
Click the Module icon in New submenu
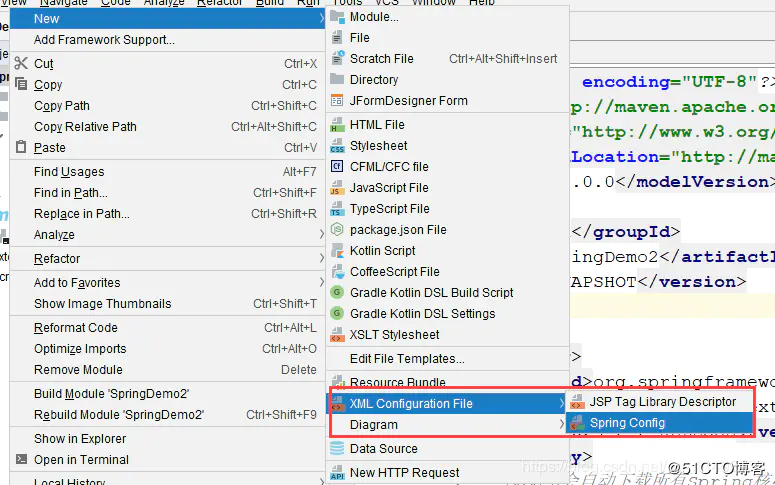337,17
